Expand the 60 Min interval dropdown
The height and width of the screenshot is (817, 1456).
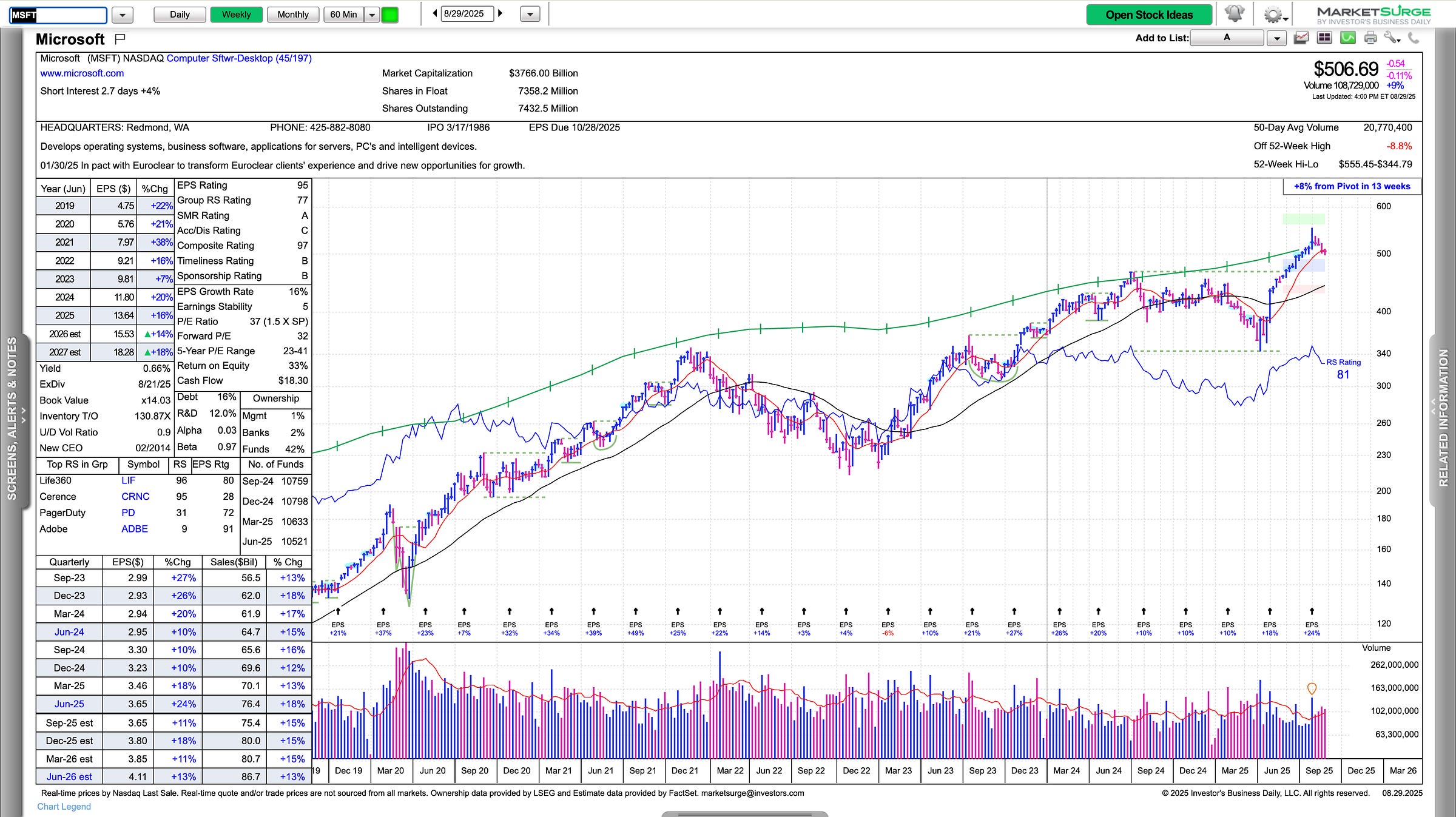tap(372, 15)
